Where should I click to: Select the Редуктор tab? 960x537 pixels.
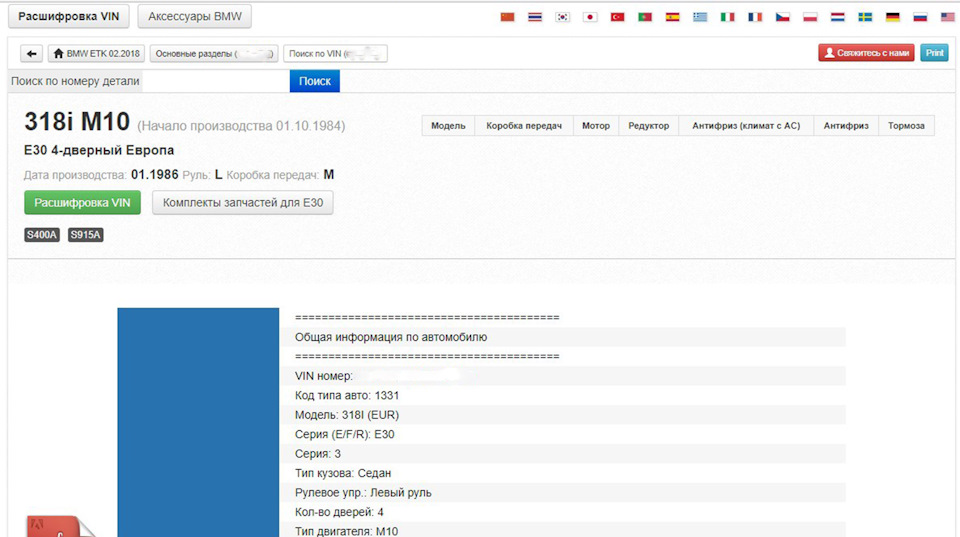(648, 126)
